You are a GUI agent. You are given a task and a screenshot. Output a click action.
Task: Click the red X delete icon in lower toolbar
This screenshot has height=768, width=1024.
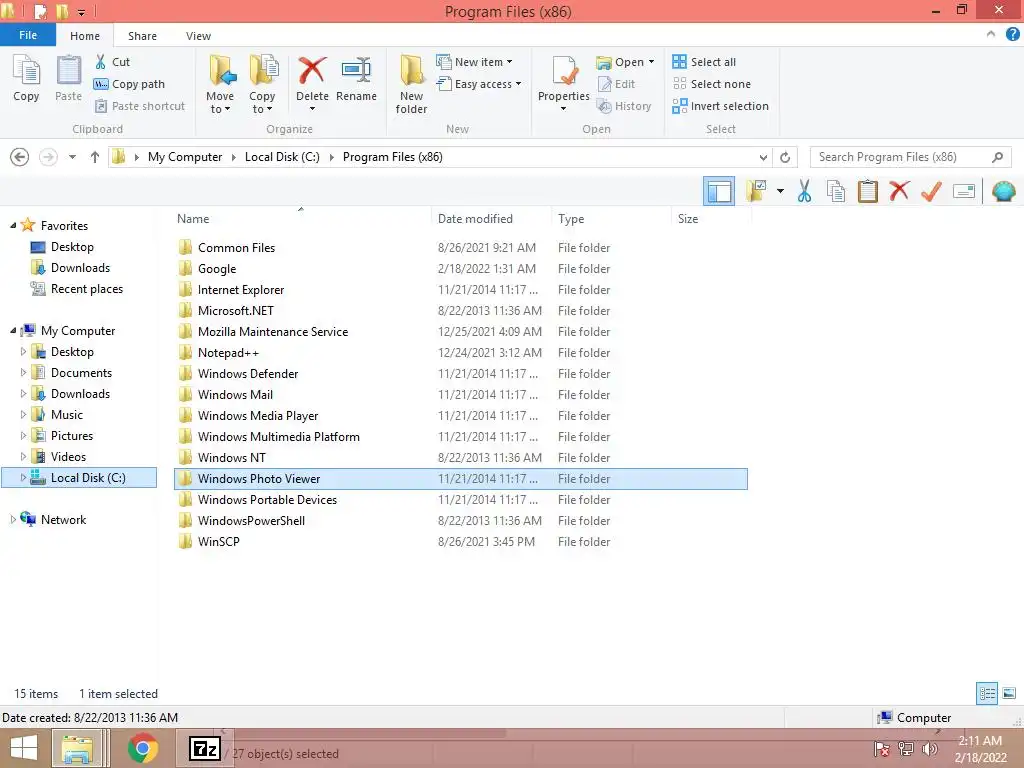coord(899,191)
